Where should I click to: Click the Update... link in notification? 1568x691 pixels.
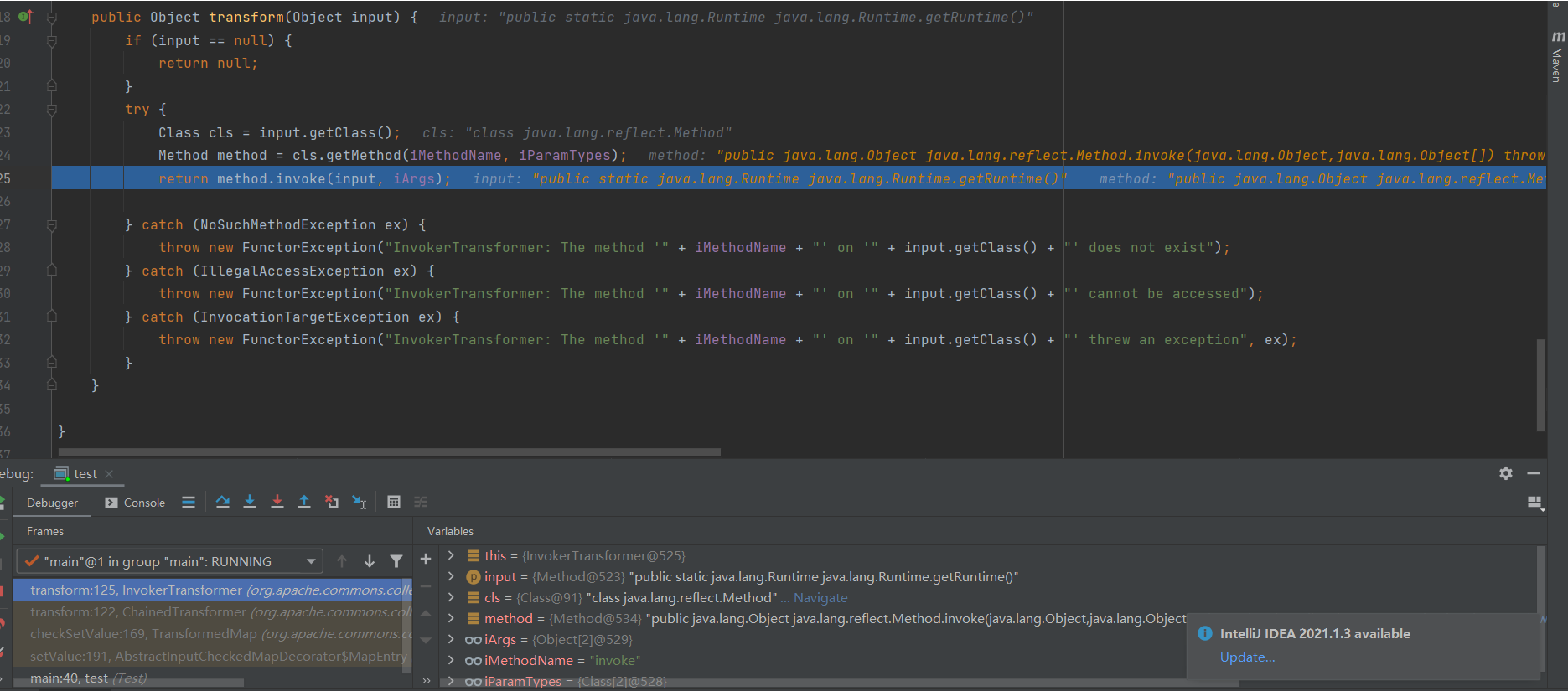(1247, 657)
